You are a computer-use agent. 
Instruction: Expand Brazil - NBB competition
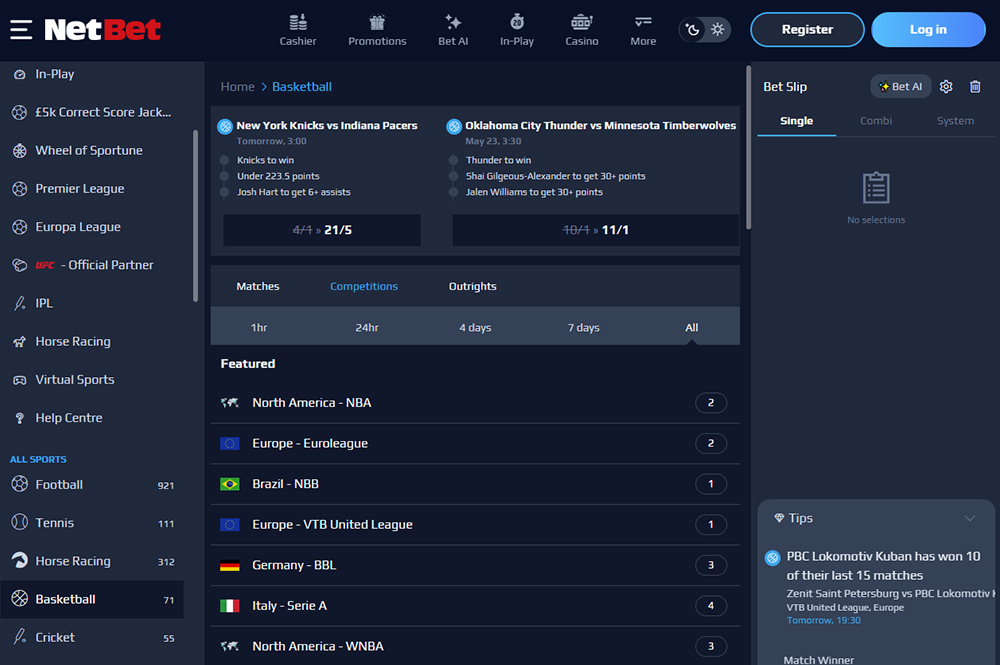click(475, 484)
